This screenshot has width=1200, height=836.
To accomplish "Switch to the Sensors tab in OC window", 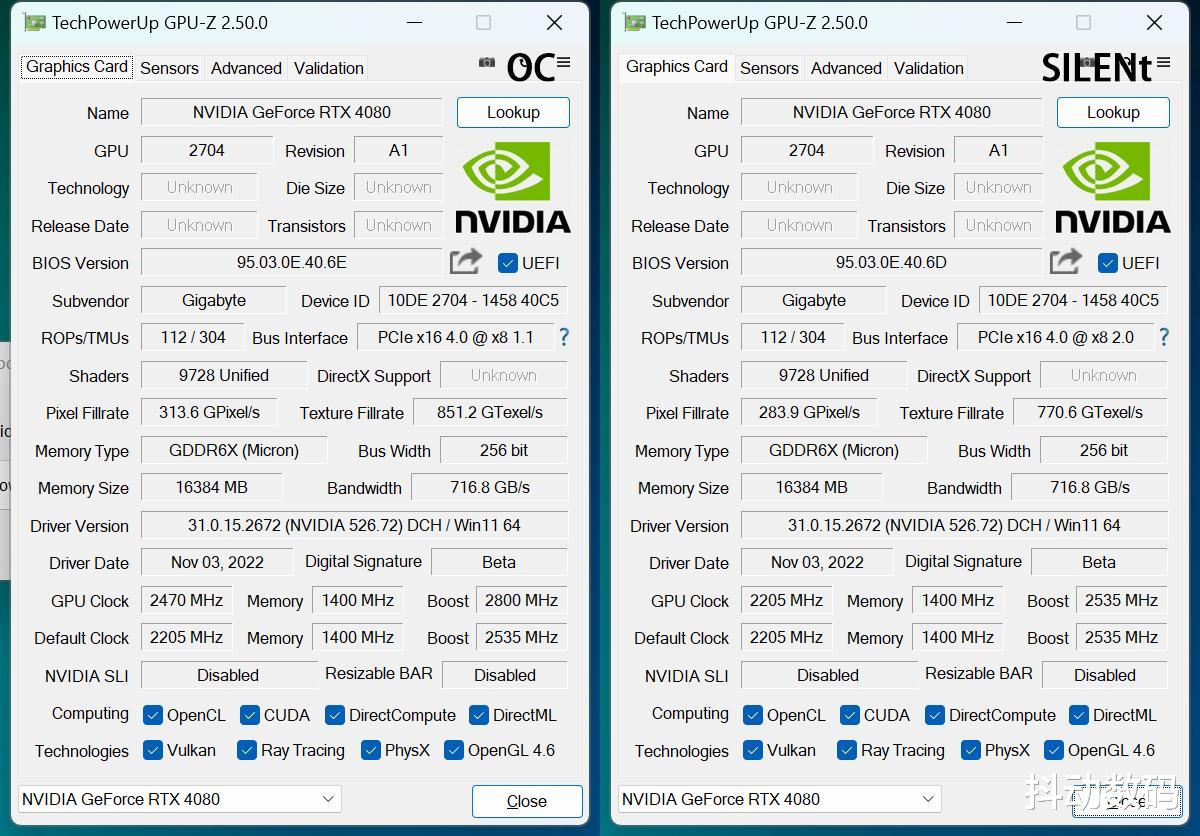I will click(169, 68).
